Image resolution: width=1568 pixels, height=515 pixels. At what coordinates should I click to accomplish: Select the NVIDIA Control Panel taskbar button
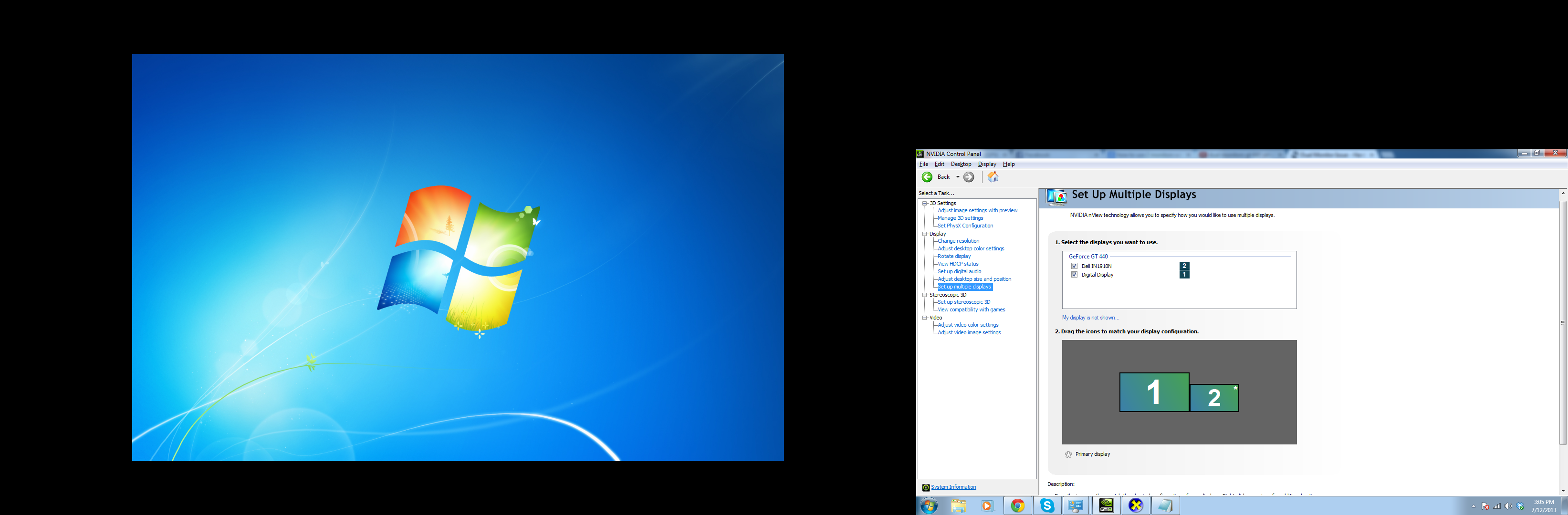pyautogui.click(x=1106, y=506)
